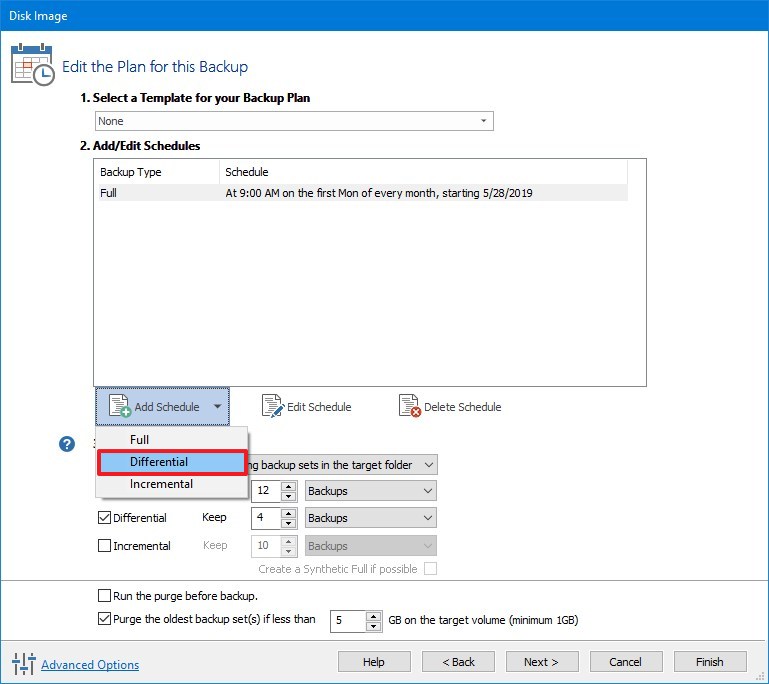The width and height of the screenshot is (769, 684).
Task: Choose Differential from the Add Schedule menu
Action: [172, 462]
